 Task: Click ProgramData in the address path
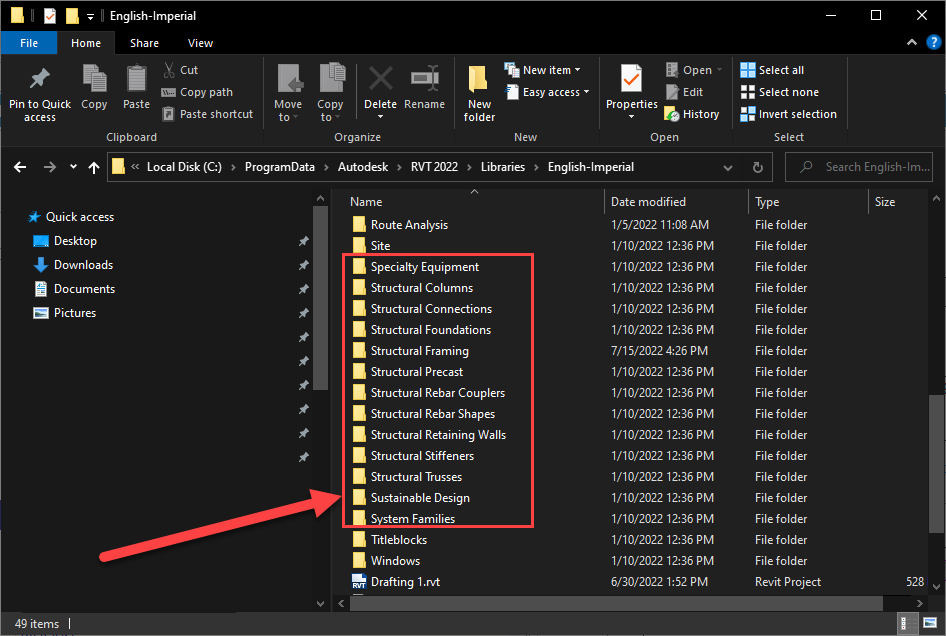coord(279,167)
